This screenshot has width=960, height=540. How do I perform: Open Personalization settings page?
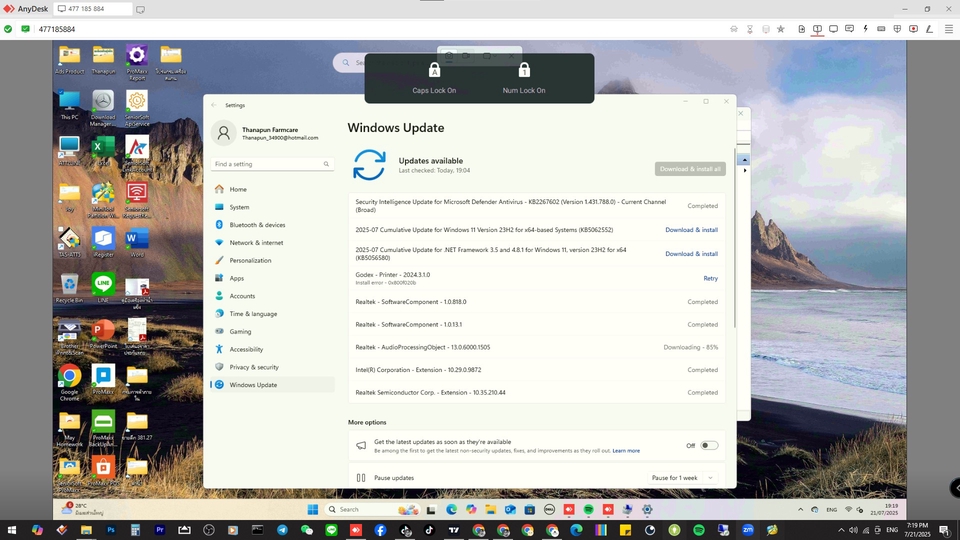click(250, 260)
